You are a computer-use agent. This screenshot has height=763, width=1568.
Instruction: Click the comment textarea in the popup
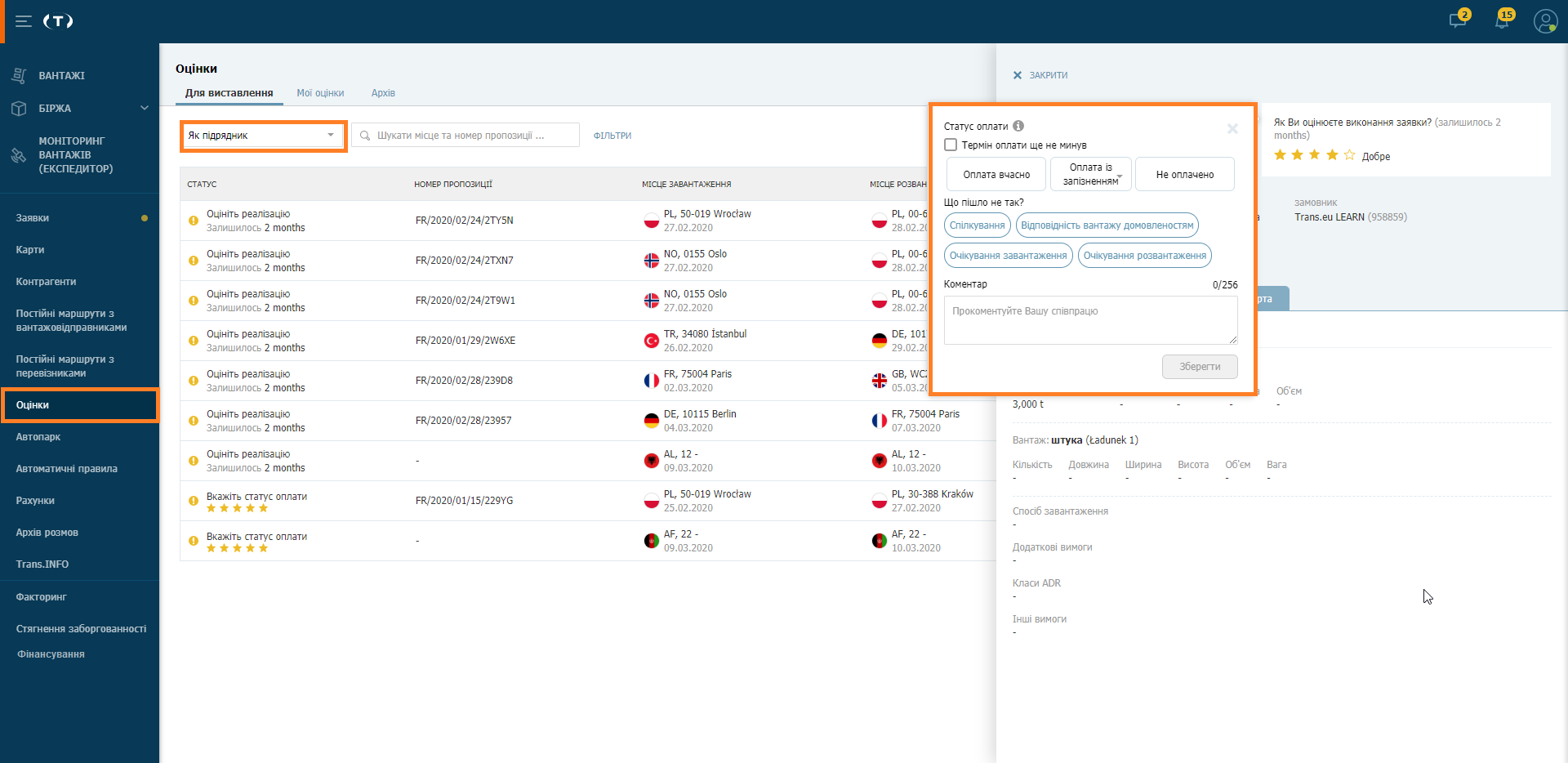[1090, 320]
